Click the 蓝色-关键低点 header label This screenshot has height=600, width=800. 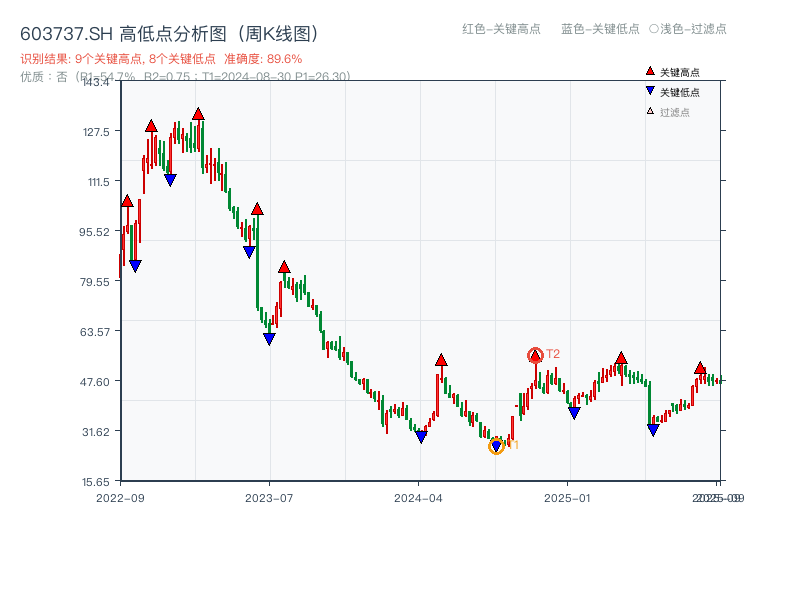[600, 29]
